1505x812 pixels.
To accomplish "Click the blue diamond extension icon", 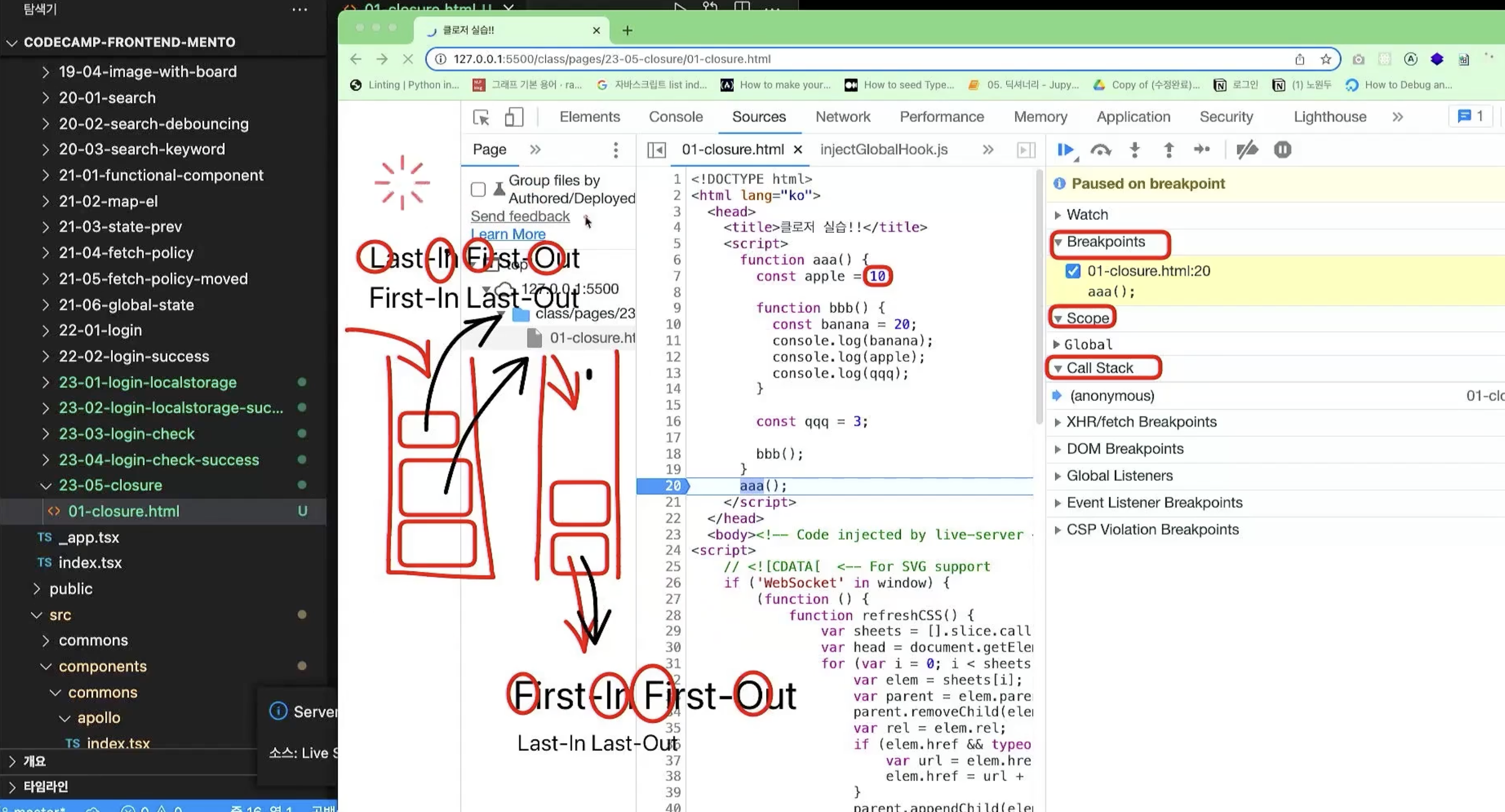I will pos(1437,59).
